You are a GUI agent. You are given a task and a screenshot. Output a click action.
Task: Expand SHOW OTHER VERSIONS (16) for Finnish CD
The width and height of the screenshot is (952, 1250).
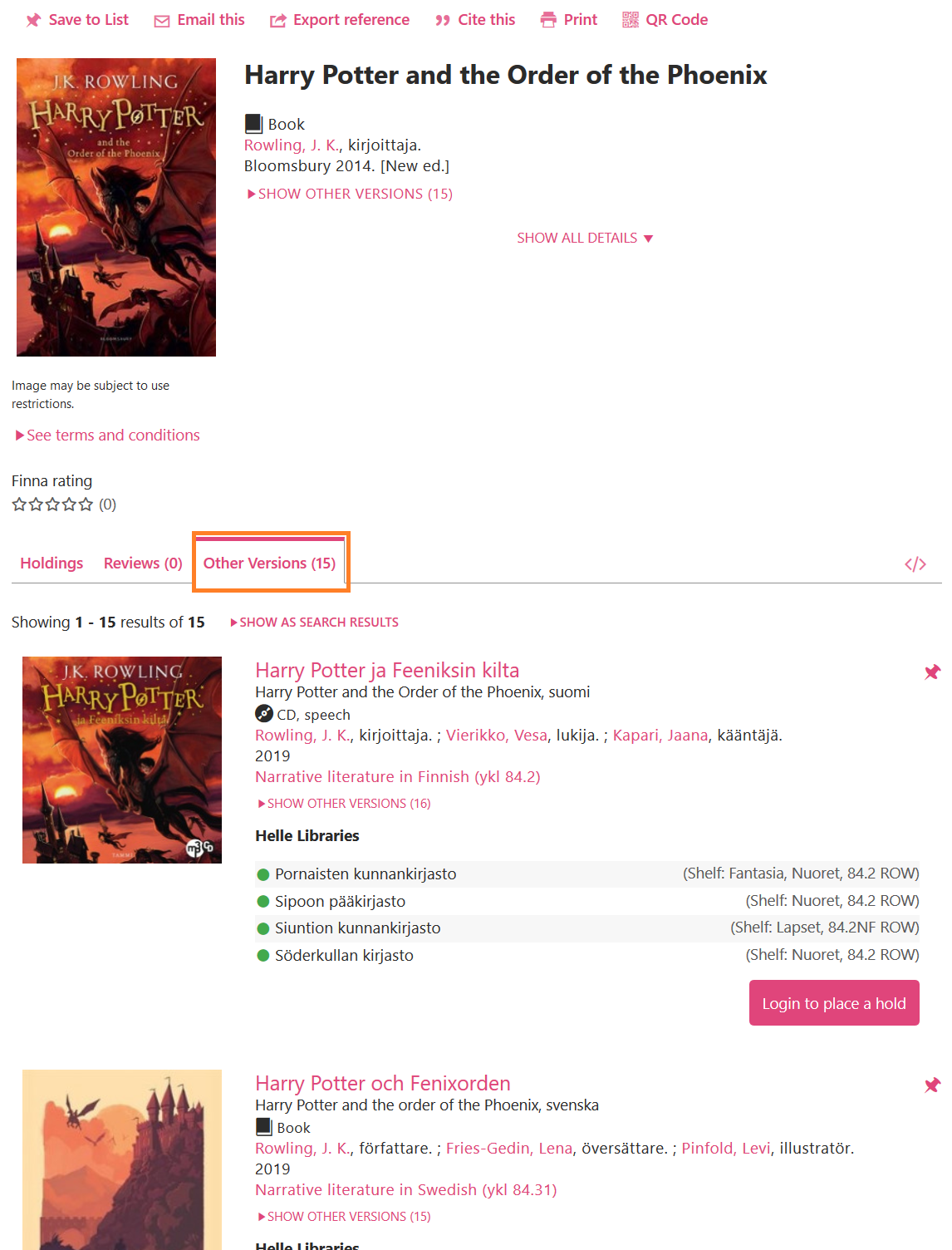tap(344, 804)
